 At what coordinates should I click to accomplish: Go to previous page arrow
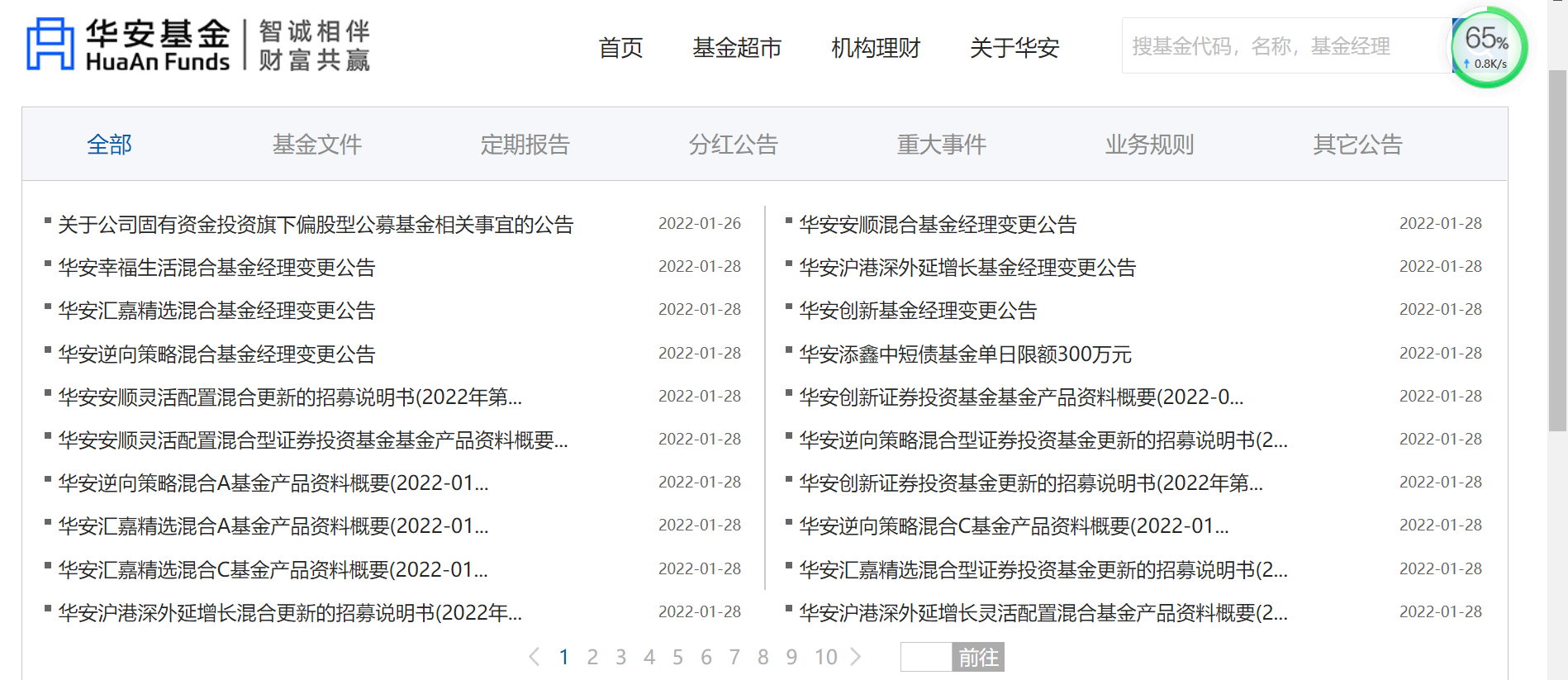click(x=535, y=657)
